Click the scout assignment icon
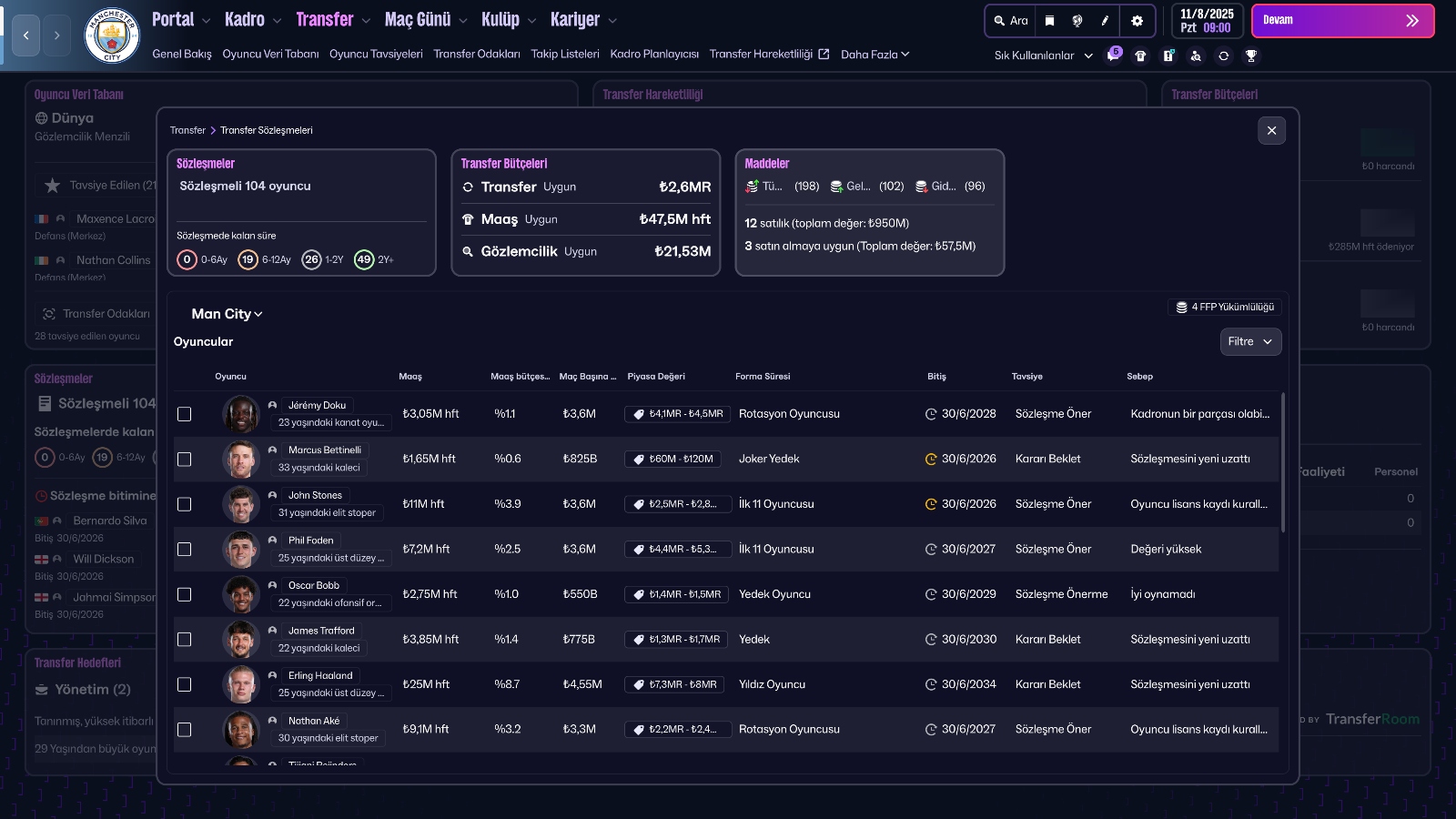 [x=1196, y=56]
